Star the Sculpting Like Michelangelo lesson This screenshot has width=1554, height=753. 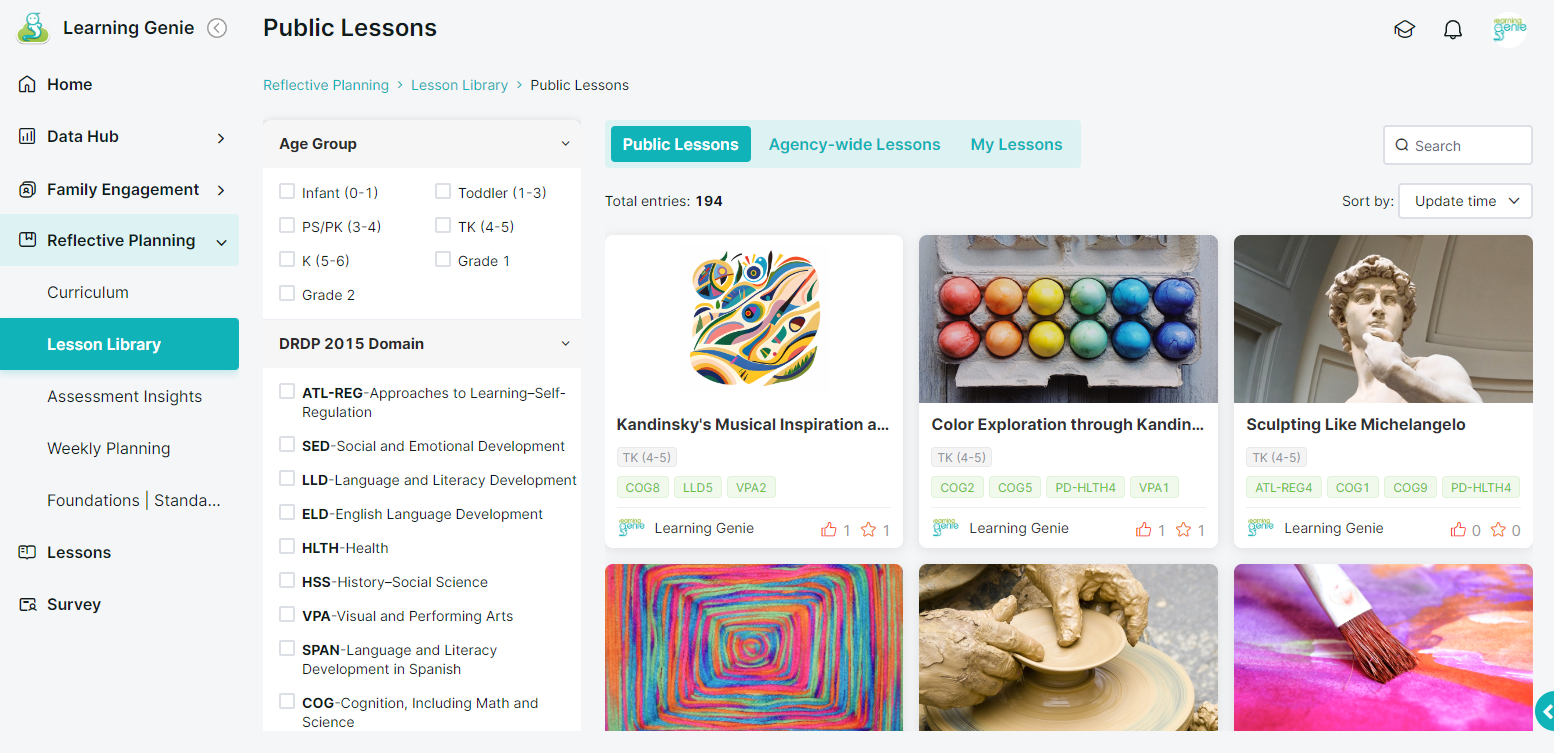1498,530
